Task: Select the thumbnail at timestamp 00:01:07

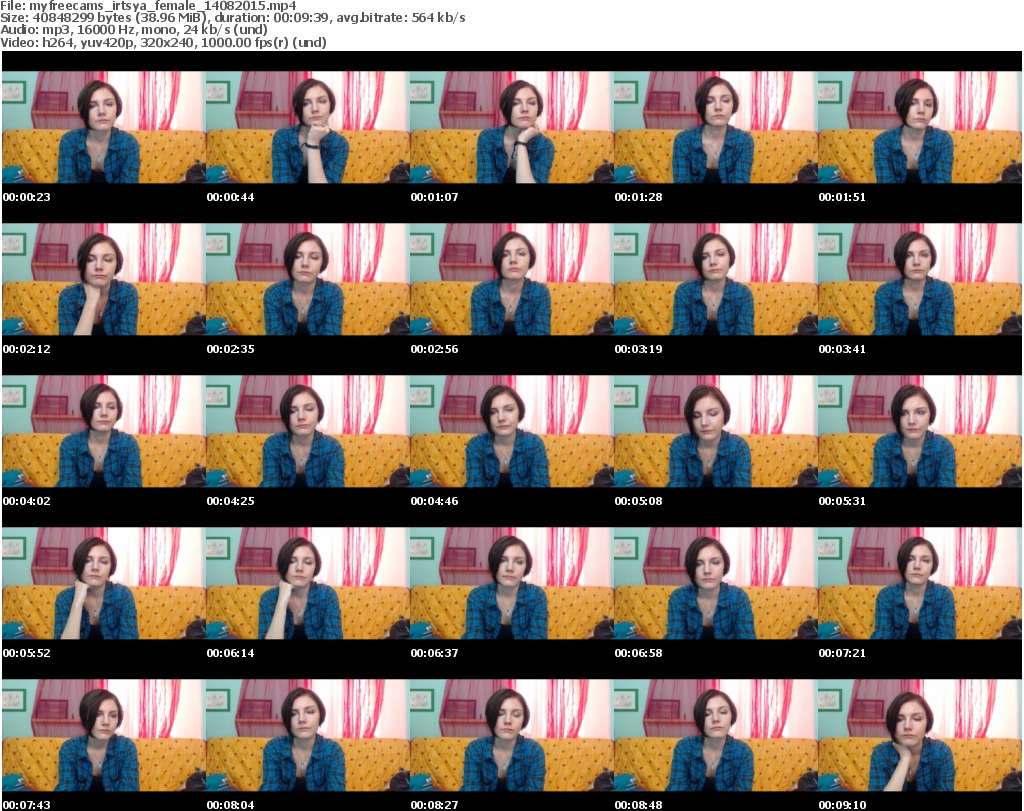Action: coord(512,127)
